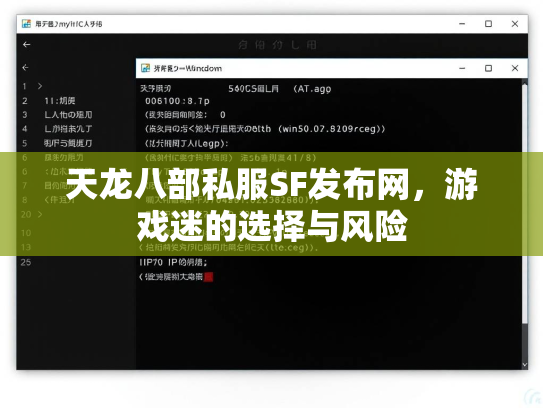The width and height of the screenshot is (543, 408).
Task: Click the text 'win50.07.8209rceg'
Action: [x=329, y=129]
